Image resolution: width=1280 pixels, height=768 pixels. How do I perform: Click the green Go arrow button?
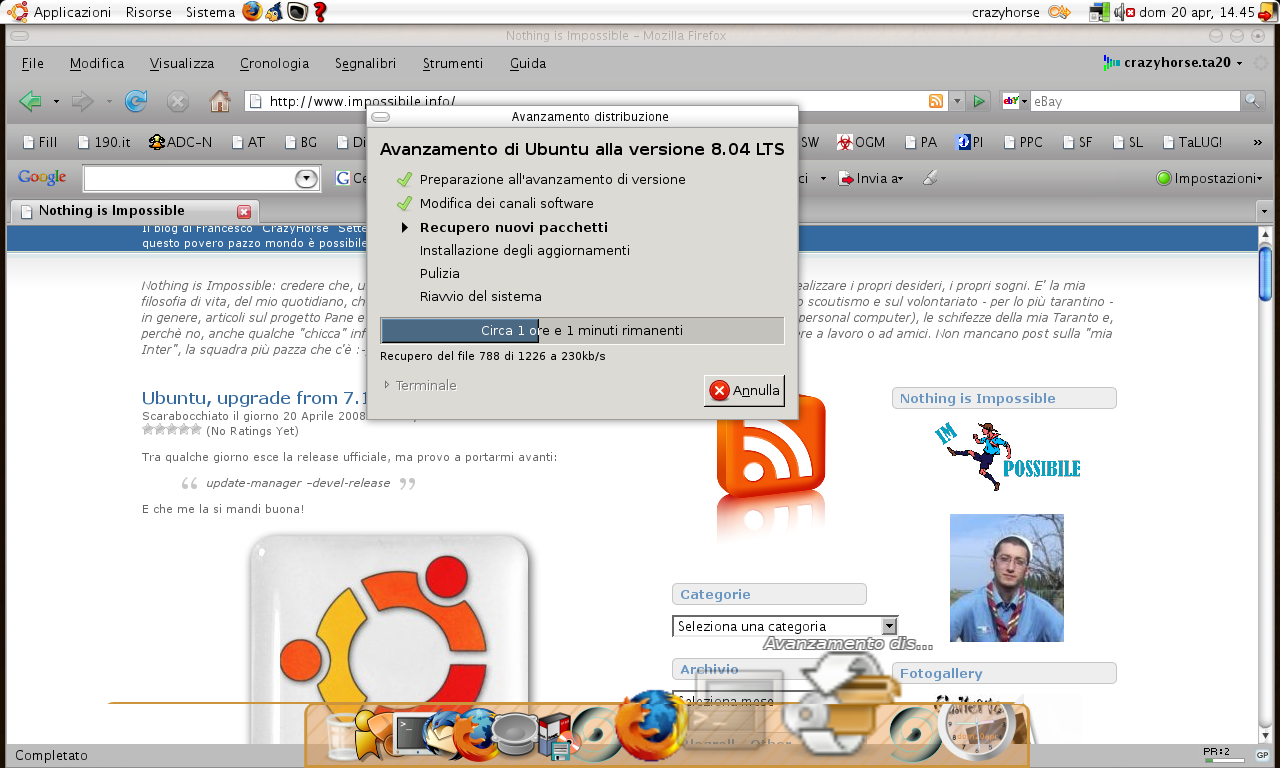tap(979, 101)
